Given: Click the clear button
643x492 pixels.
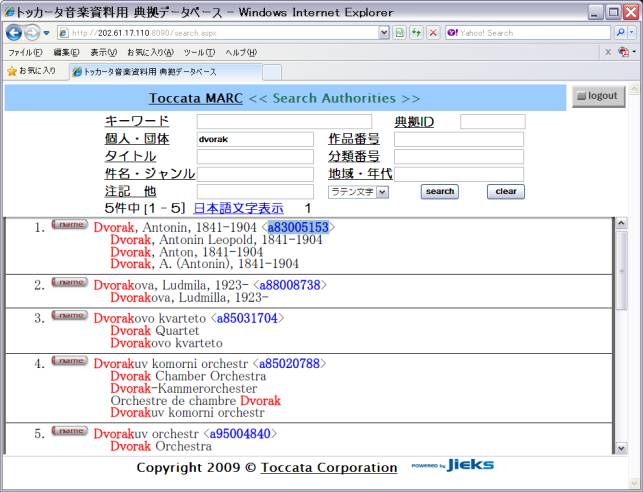Looking at the screenshot, I should click(x=506, y=191).
